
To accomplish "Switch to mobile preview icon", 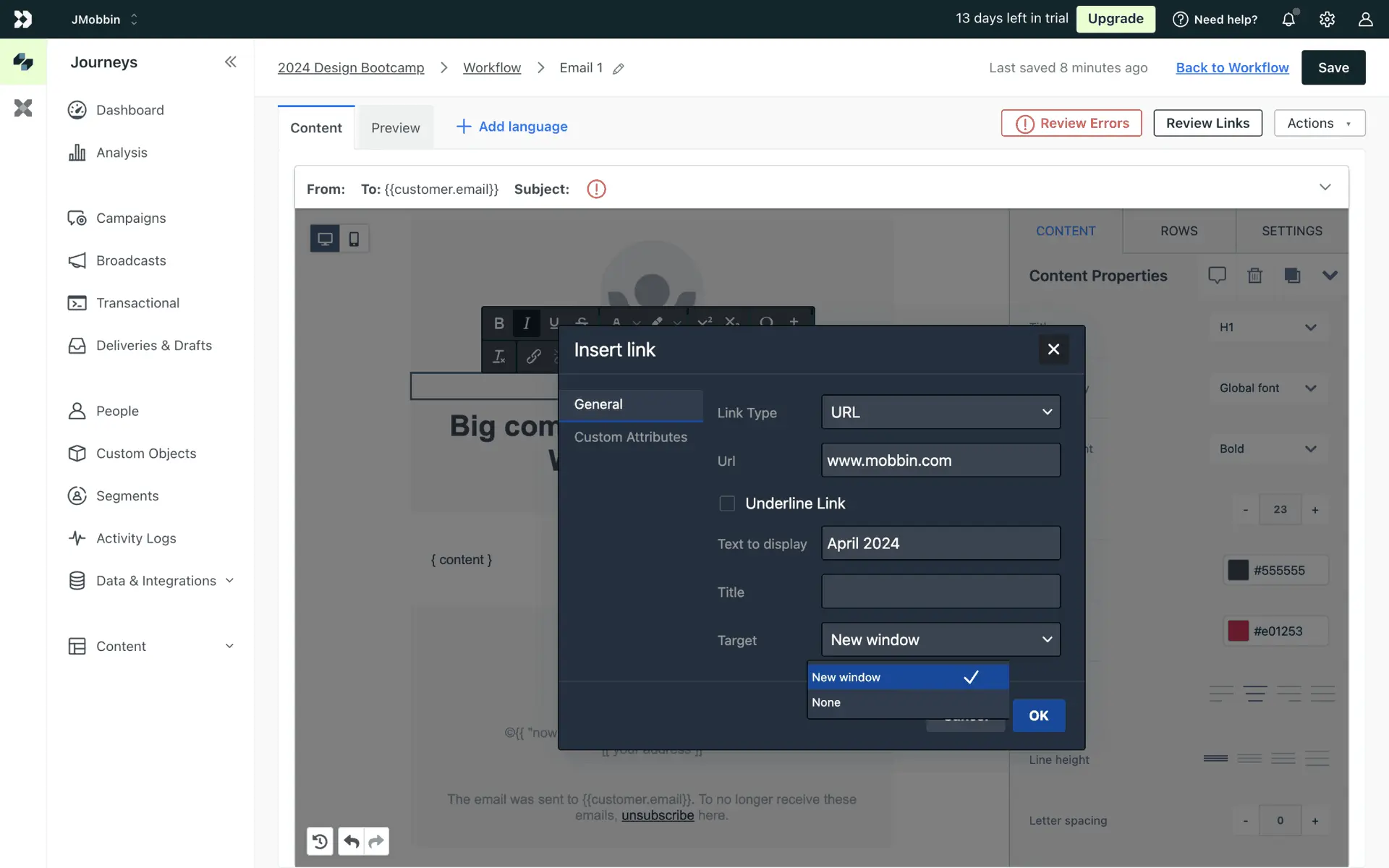I will (354, 239).
